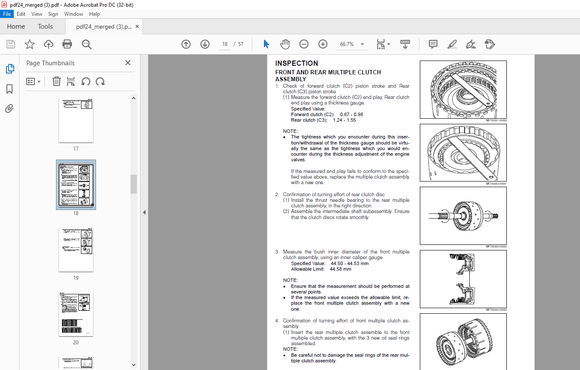Image resolution: width=580 pixels, height=370 pixels.
Task: Open the Sign menu
Action: click(x=53, y=14)
